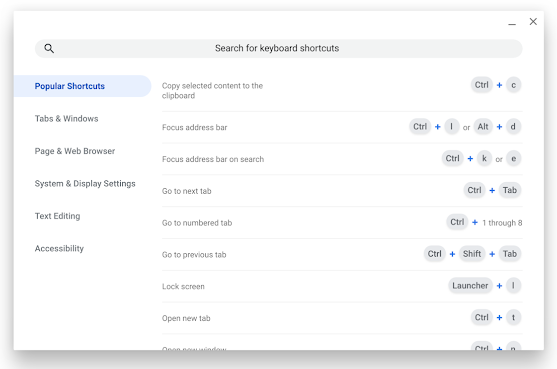Click the Launcher key chip

[470, 286]
